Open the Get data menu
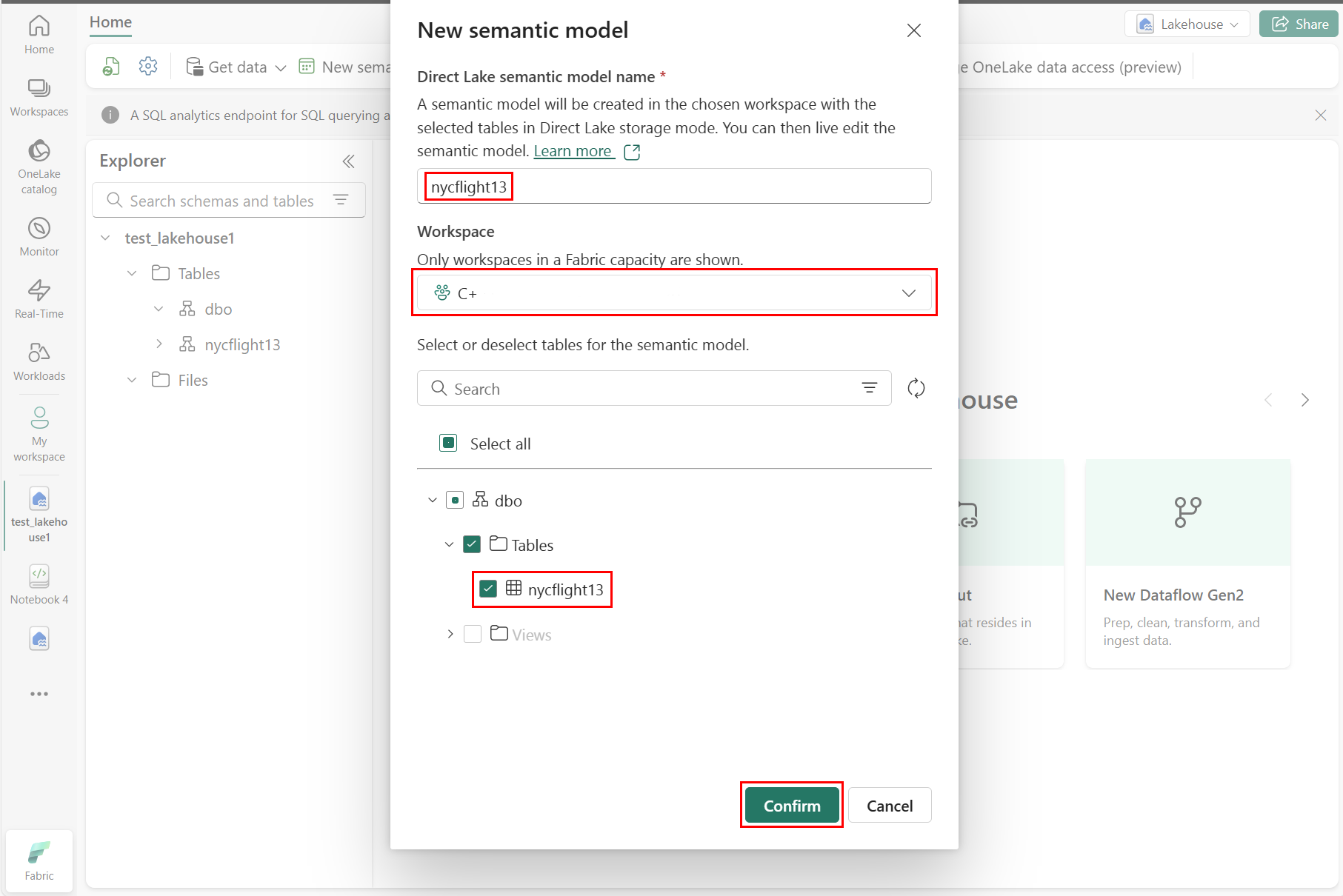 point(236,67)
